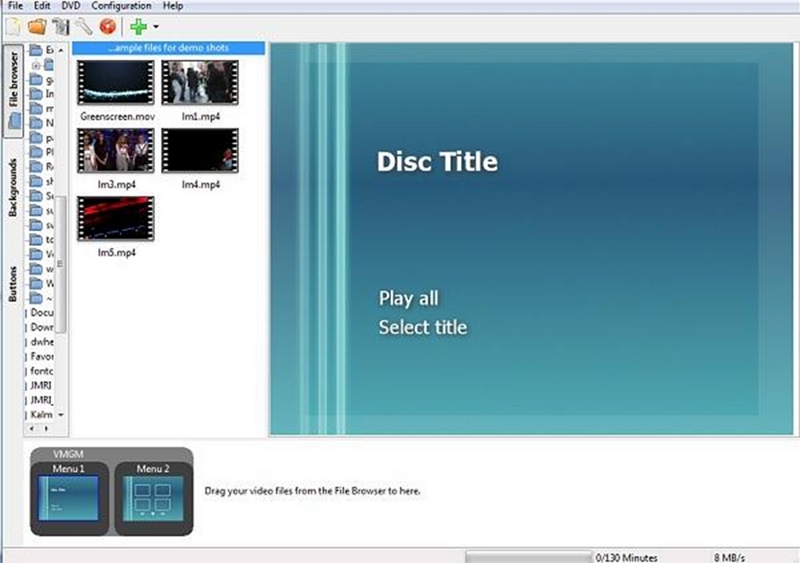Select the 'Favor' folder tree item
Viewport: 800px width, 563px height.
pyautogui.click(x=41, y=356)
